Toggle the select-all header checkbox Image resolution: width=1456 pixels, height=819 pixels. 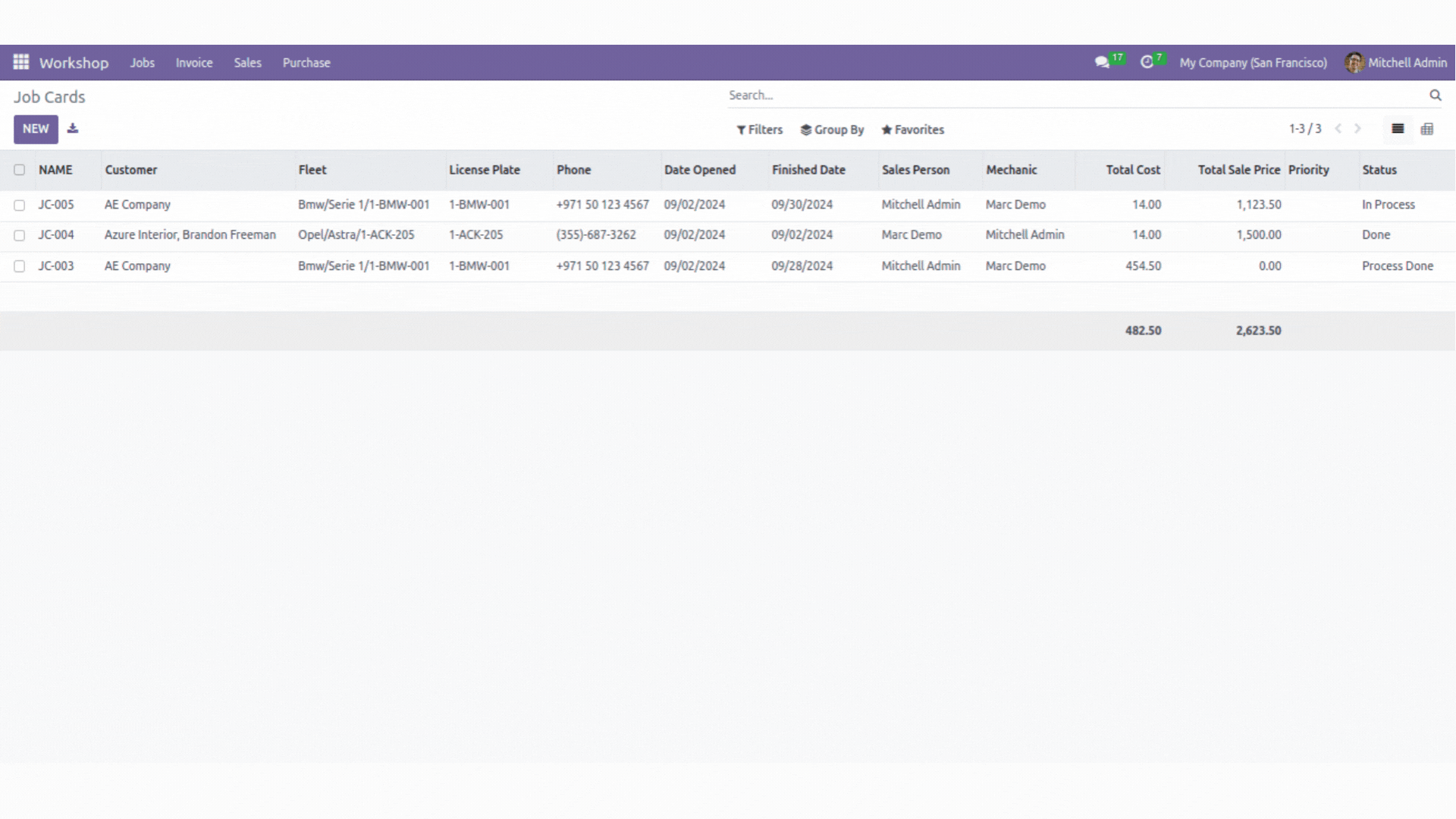click(20, 170)
